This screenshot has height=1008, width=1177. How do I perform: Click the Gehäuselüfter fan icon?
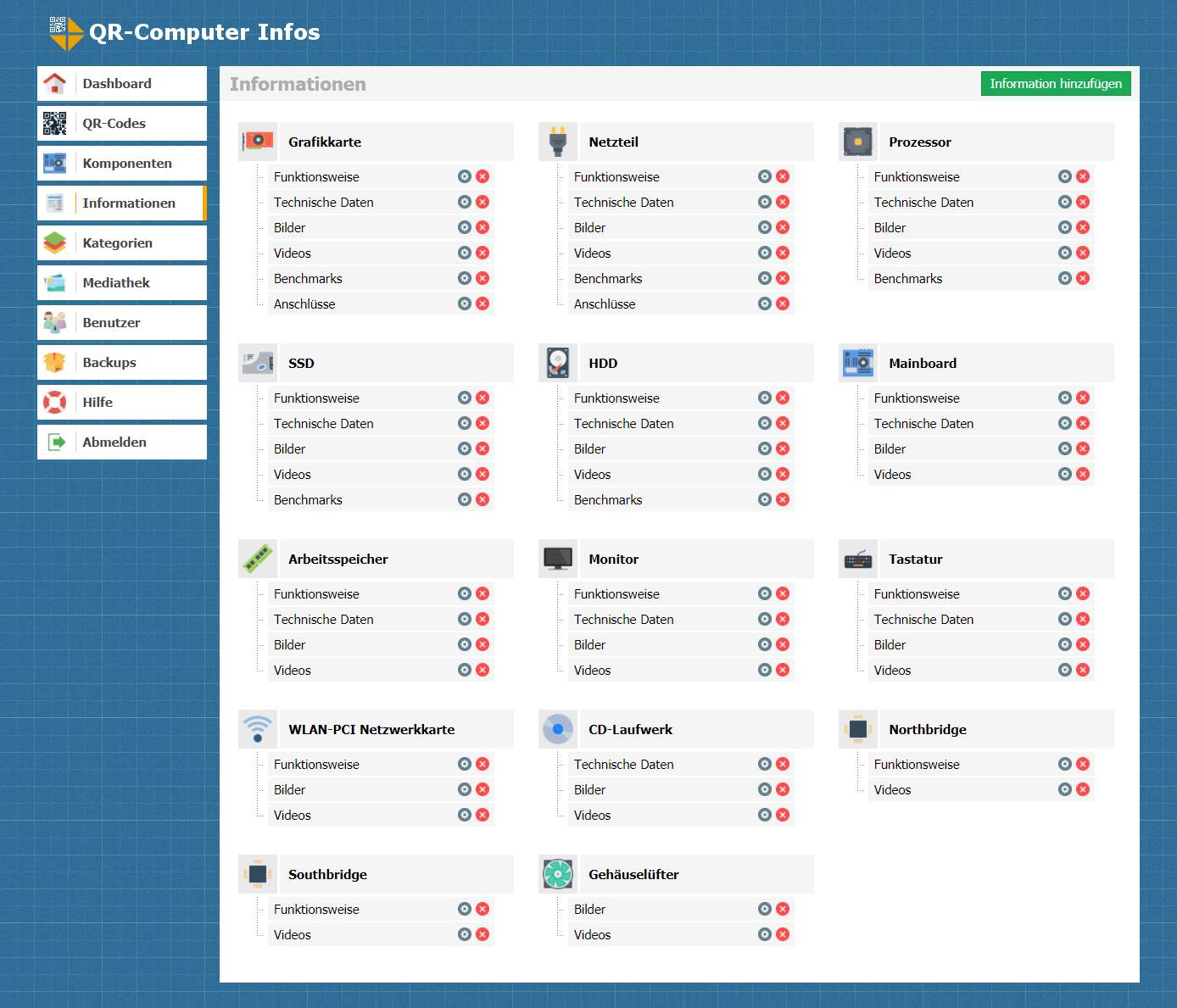558,874
